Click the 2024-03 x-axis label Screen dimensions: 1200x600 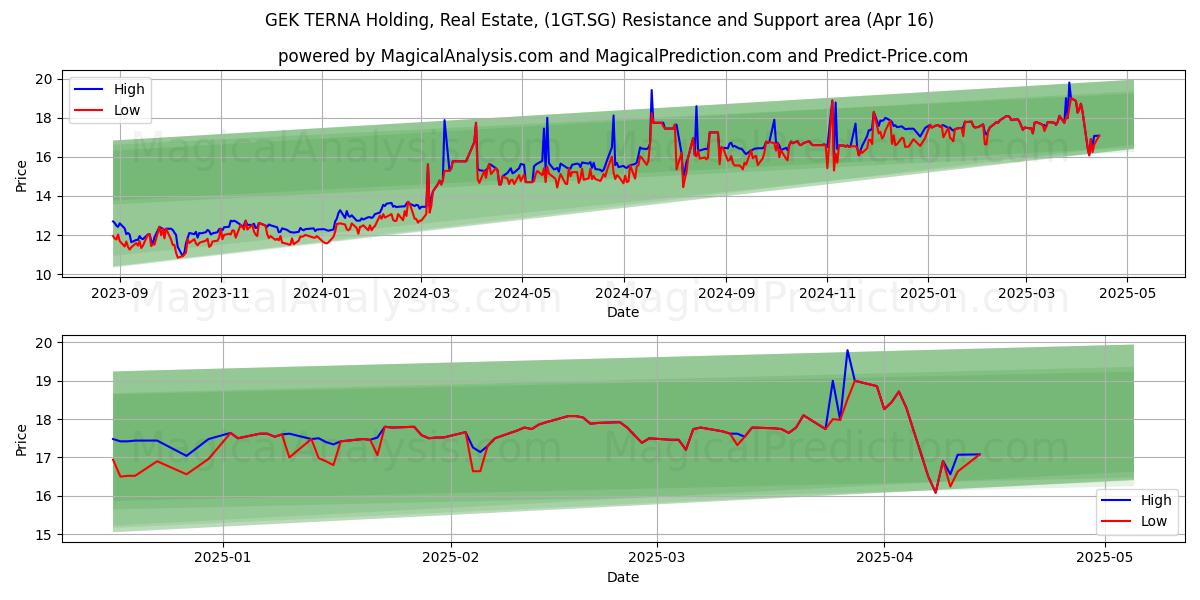coord(421,293)
